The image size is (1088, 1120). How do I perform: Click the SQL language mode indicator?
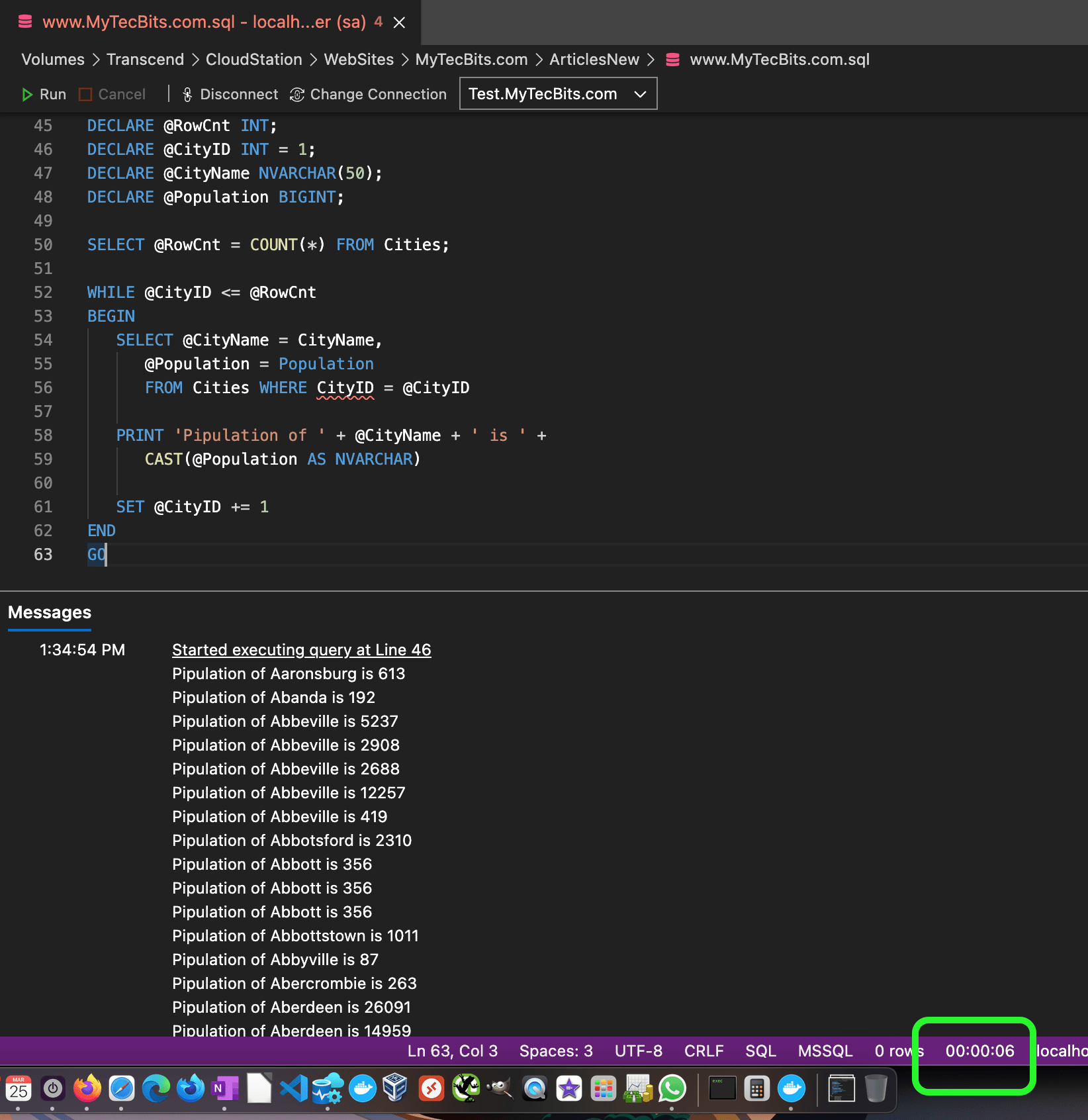(760, 1050)
